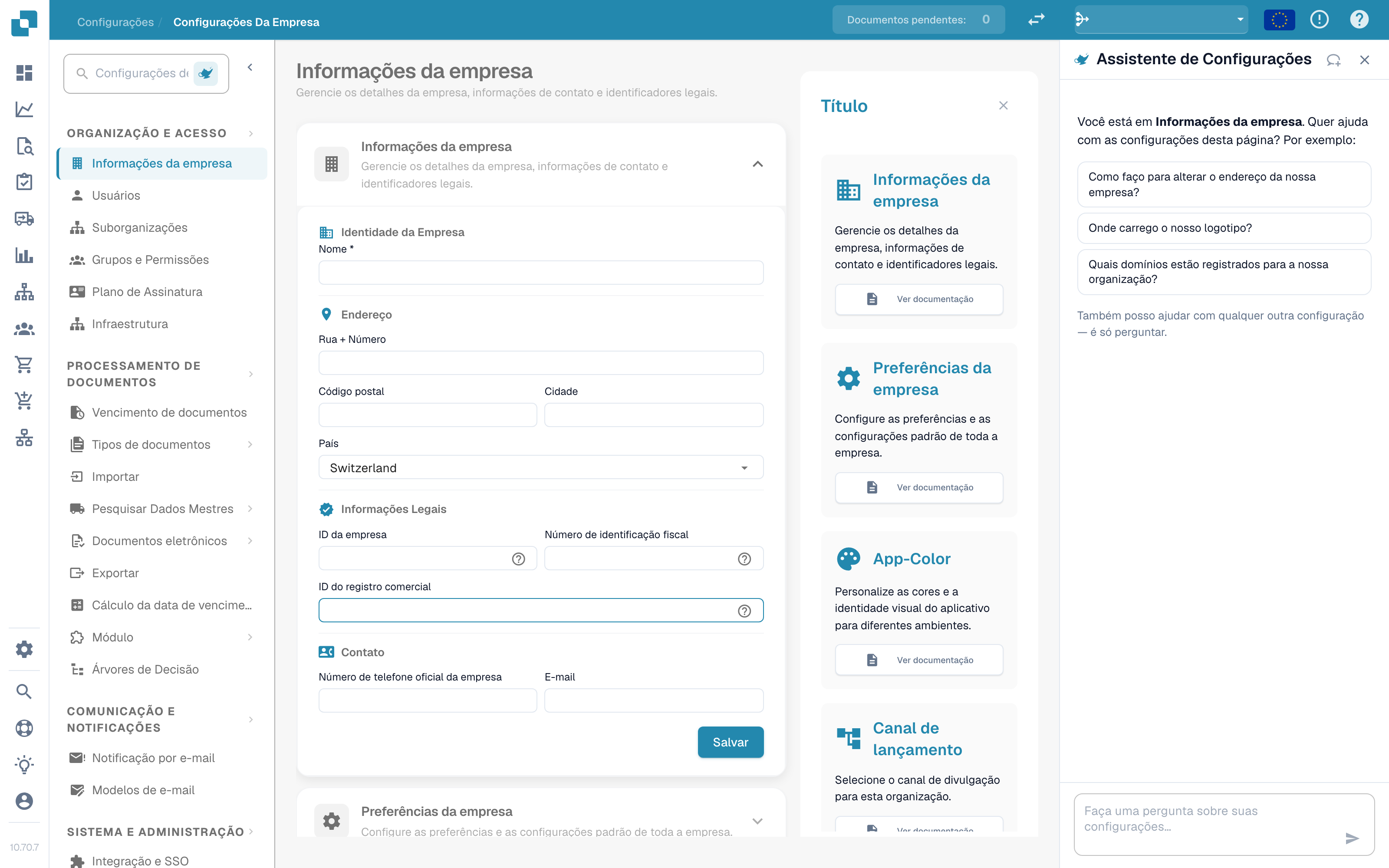Open the magnifier search rail icon
Viewport: 1389px width, 868px height.
pos(24,691)
